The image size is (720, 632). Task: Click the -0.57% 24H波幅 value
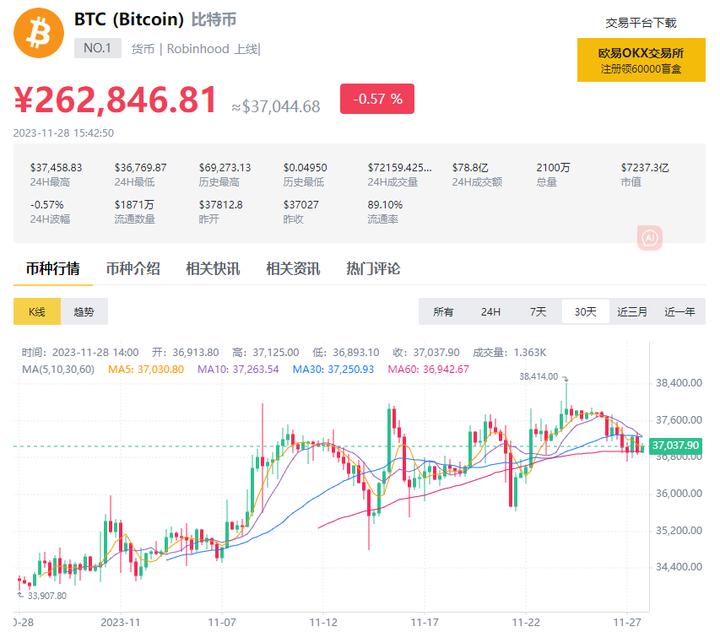click(x=47, y=205)
